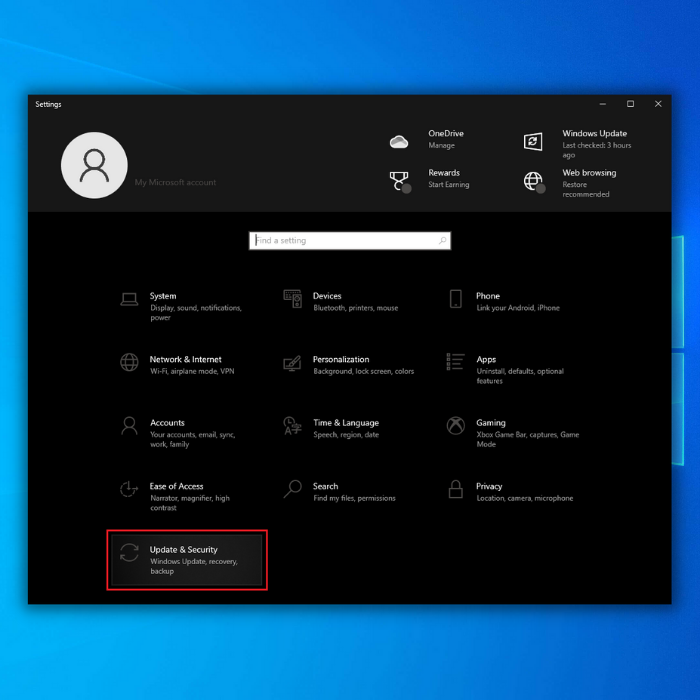Screen dimensions: 700x700
Task: Open the Ease of Access icon
Action: 129,489
